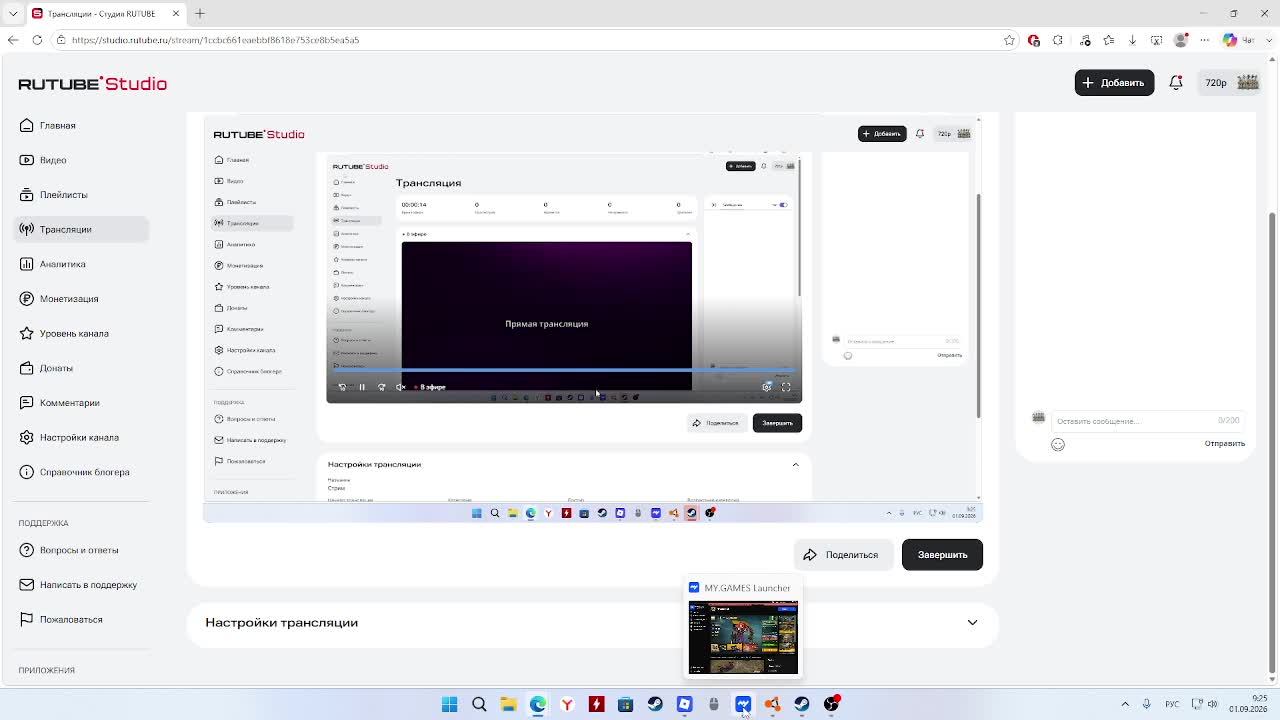This screenshot has height=720, width=1280.
Task: Click the mouse app taskbar icon
Action: 713,704
